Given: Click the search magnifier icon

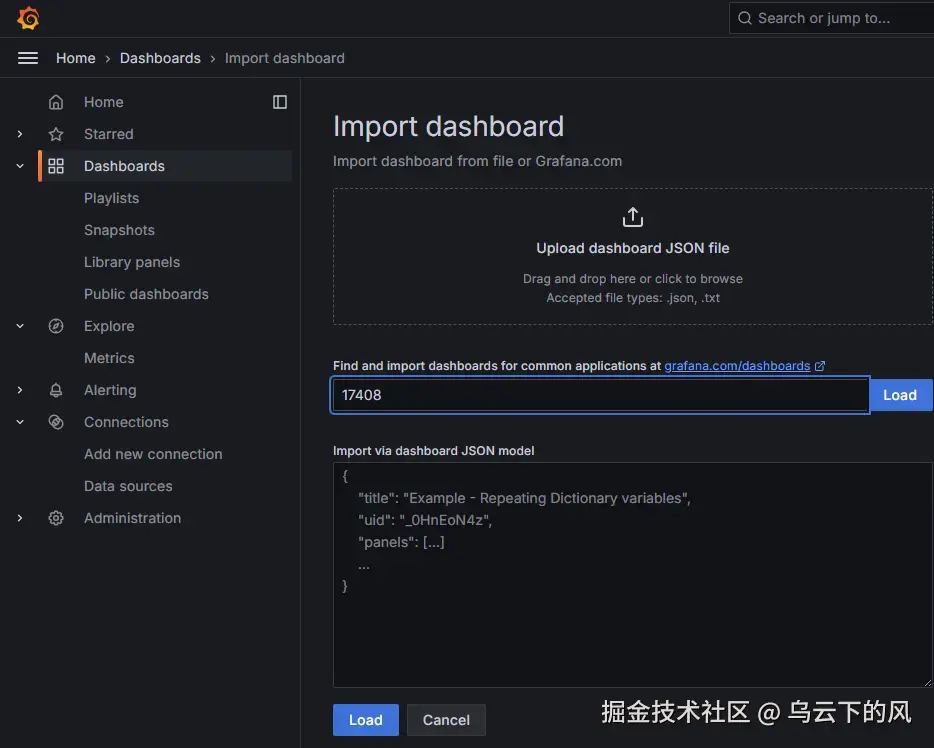Looking at the screenshot, I should coord(745,18).
